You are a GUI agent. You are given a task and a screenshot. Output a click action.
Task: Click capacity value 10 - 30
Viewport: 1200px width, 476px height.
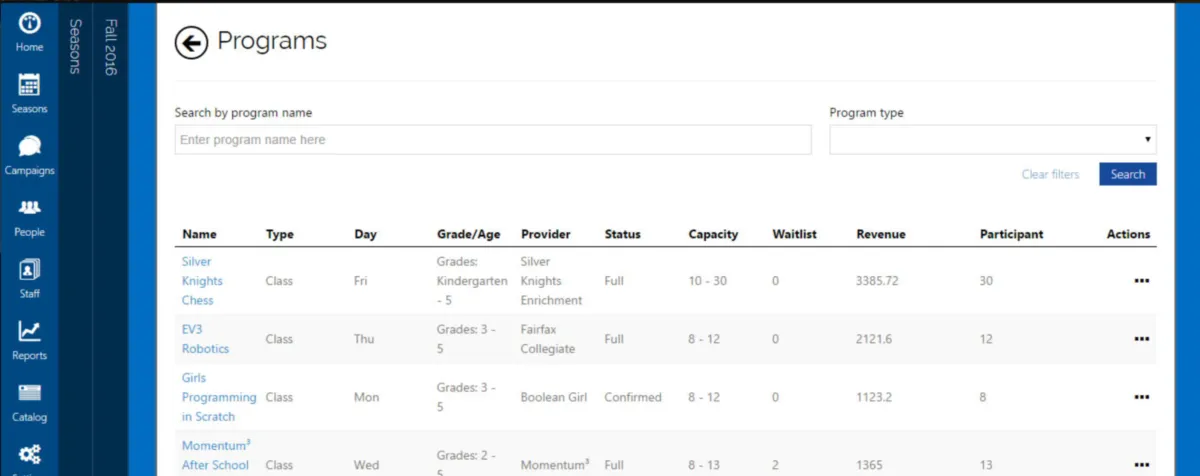[709, 281]
